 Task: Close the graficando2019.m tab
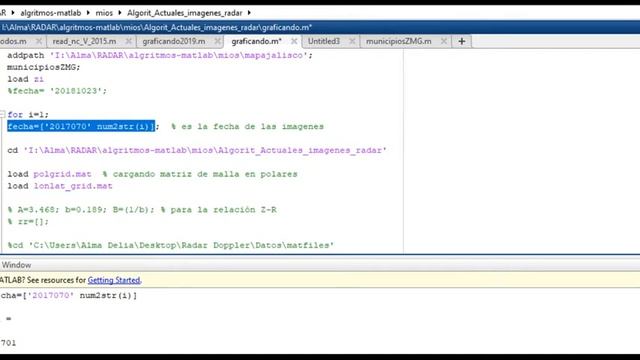click(x=218, y=41)
